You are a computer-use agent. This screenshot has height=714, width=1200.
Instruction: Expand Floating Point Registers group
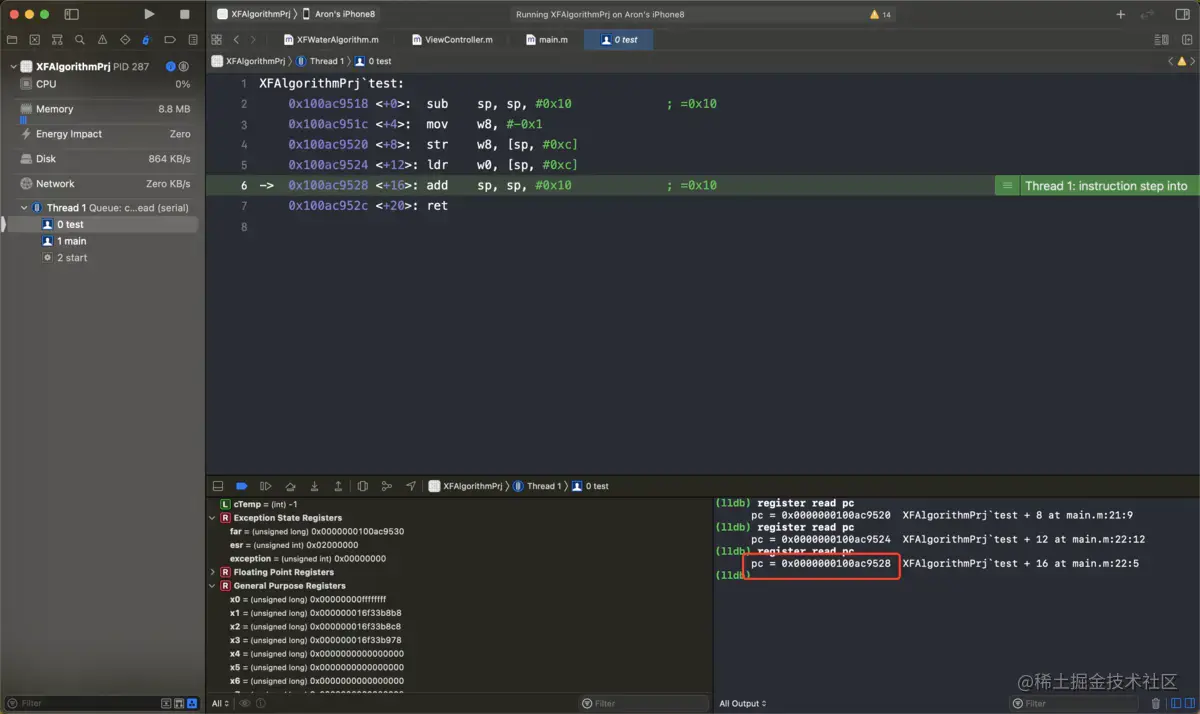click(212, 572)
